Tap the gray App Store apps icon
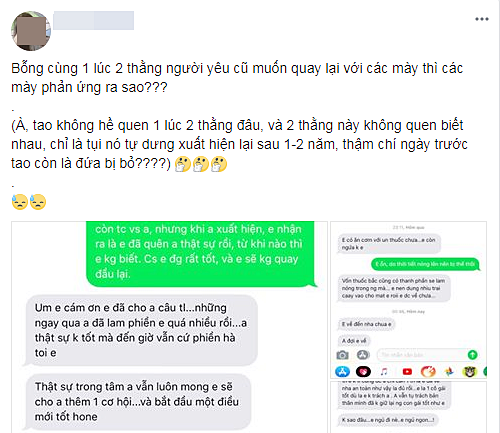Viewport: 500px width, 433px height. tap(363, 355)
